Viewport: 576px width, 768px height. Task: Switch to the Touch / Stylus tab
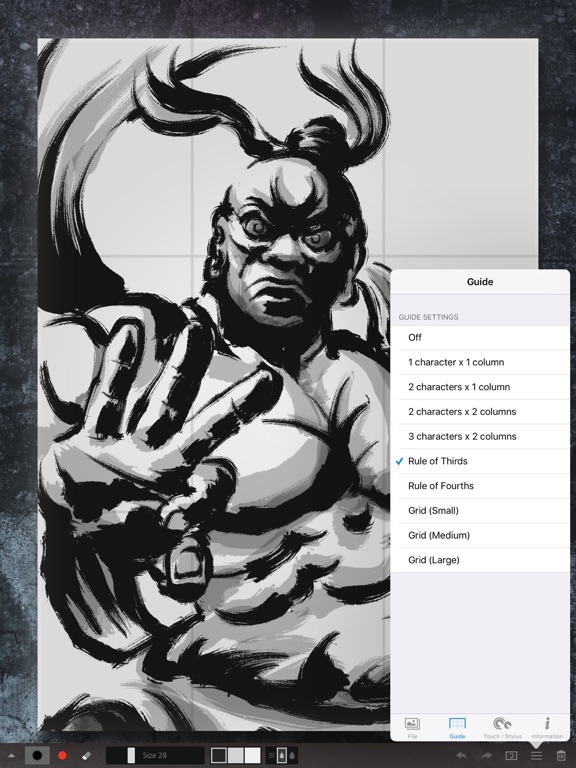pyautogui.click(x=502, y=728)
